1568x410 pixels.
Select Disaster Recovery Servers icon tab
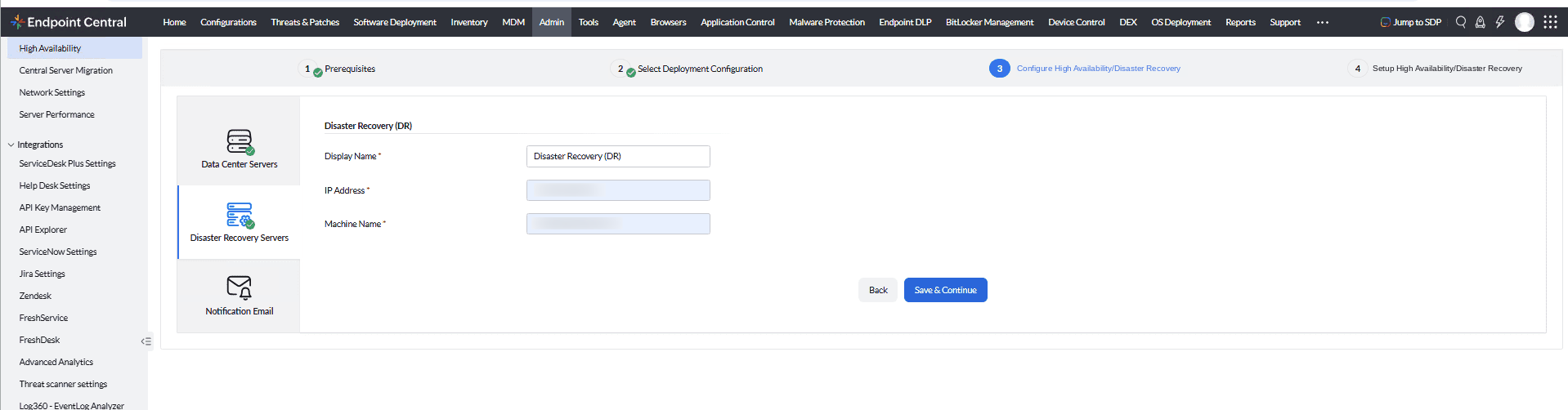click(239, 222)
